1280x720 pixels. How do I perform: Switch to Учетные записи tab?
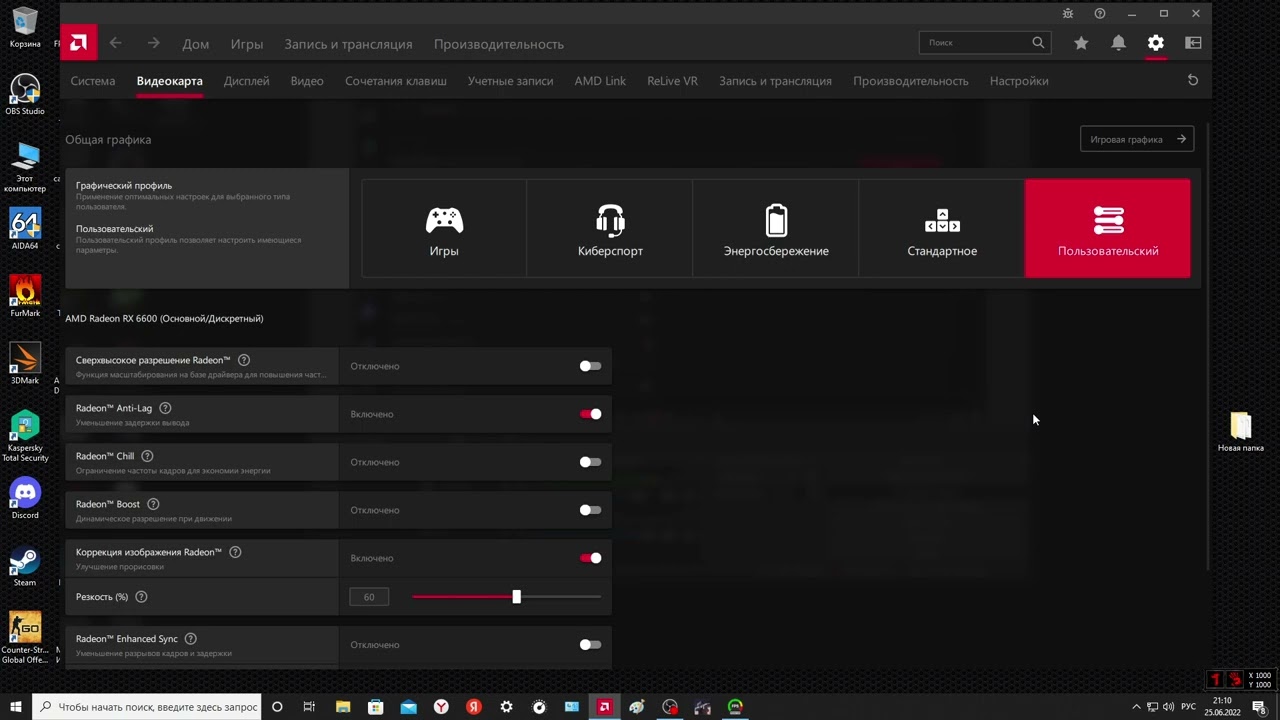(510, 81)
